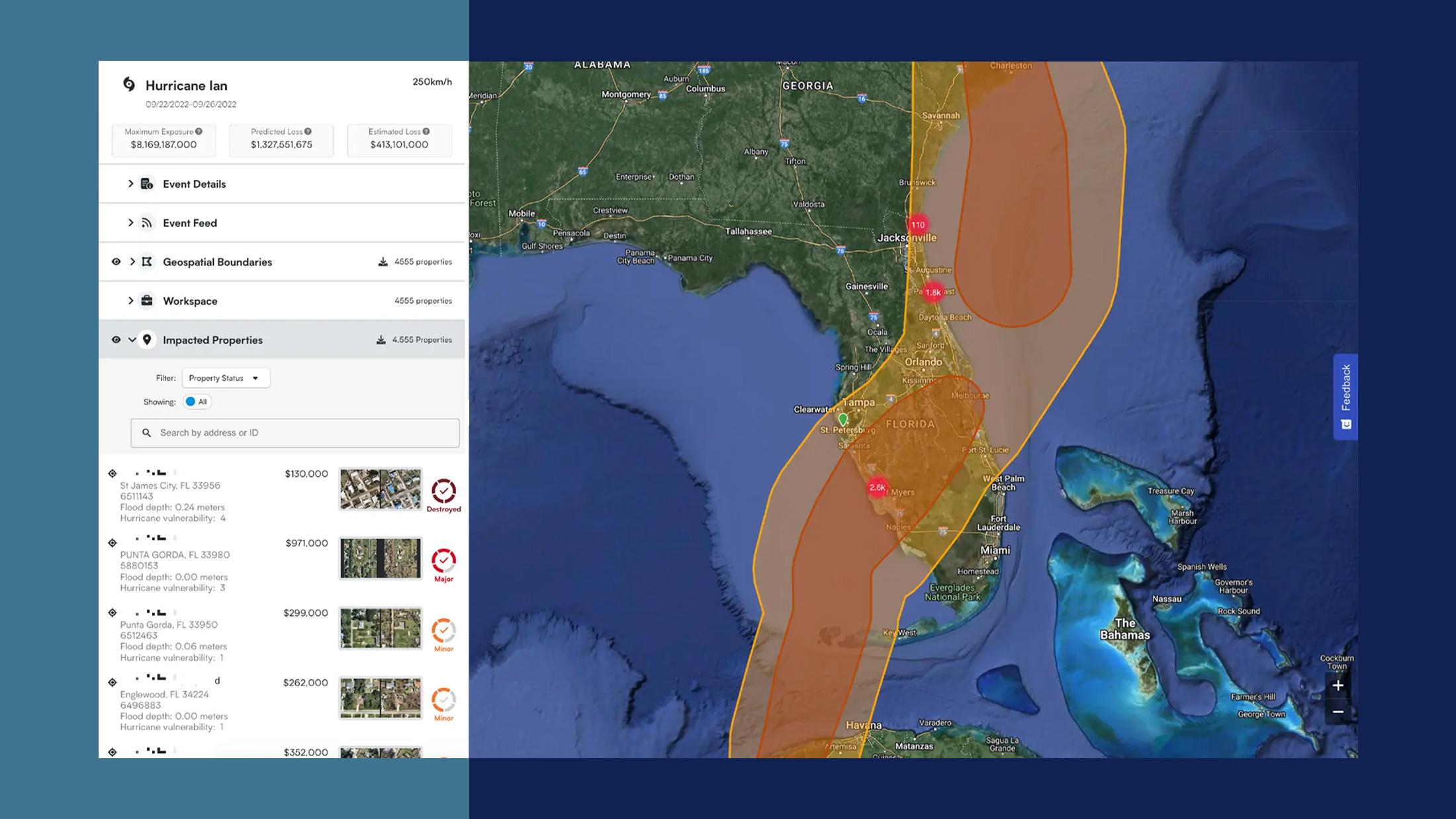1456x819 pixels.
Task: Click the Workspace briefcase icon
Action: [x=147, y=300]
